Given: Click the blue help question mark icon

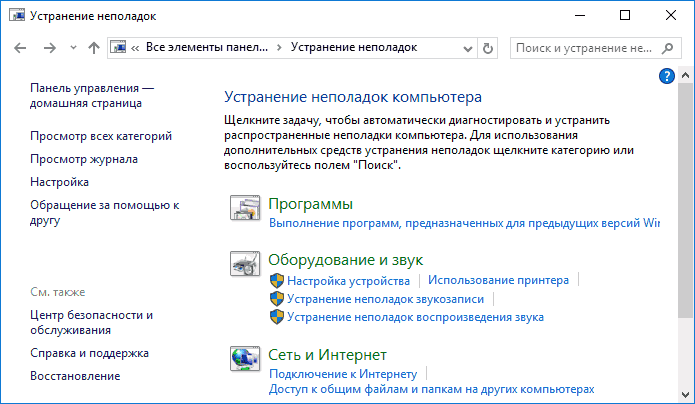Looking at the screenshot, I should [x=667, y=77].
